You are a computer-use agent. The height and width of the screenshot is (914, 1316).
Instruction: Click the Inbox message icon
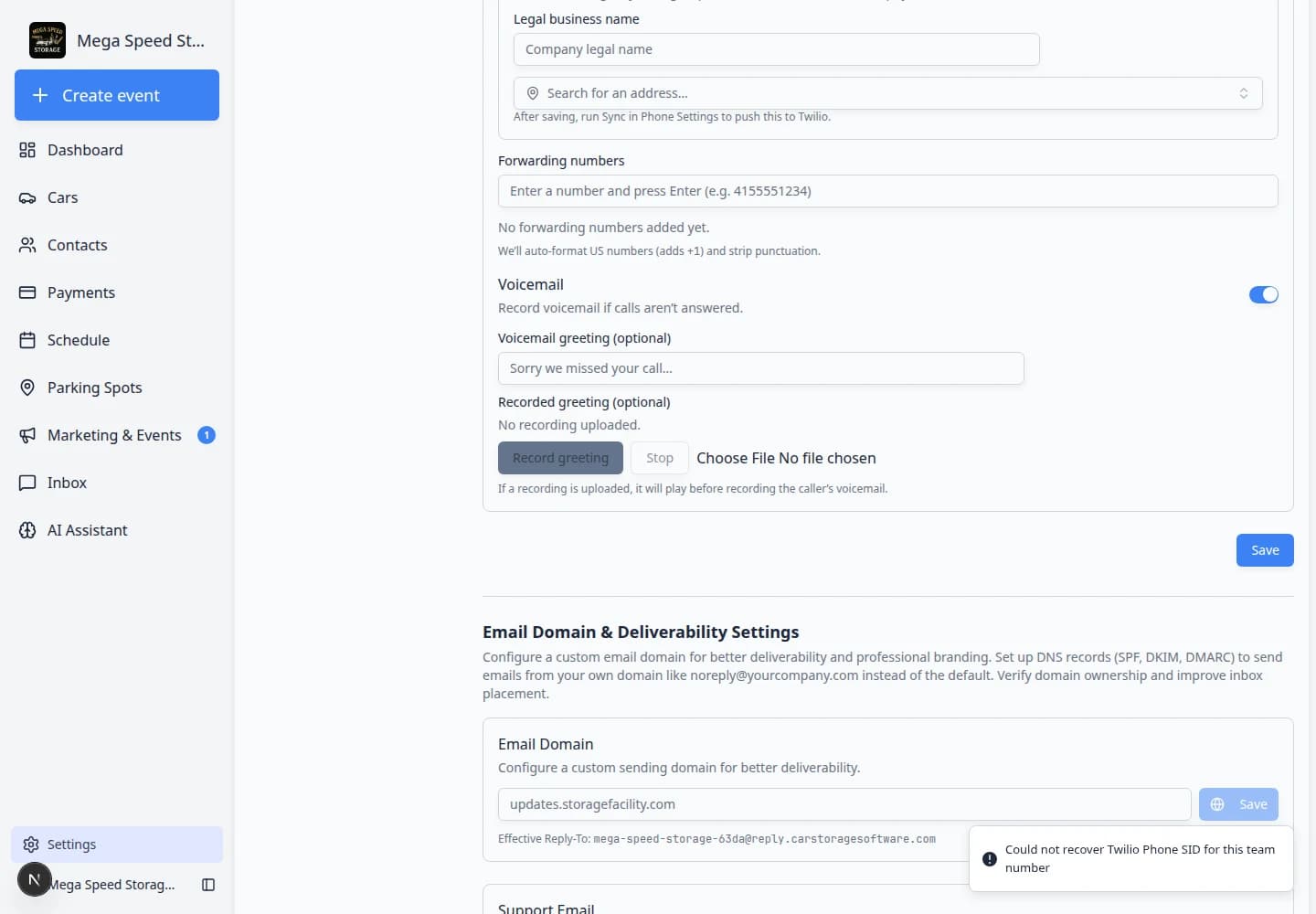coord(27,483)
